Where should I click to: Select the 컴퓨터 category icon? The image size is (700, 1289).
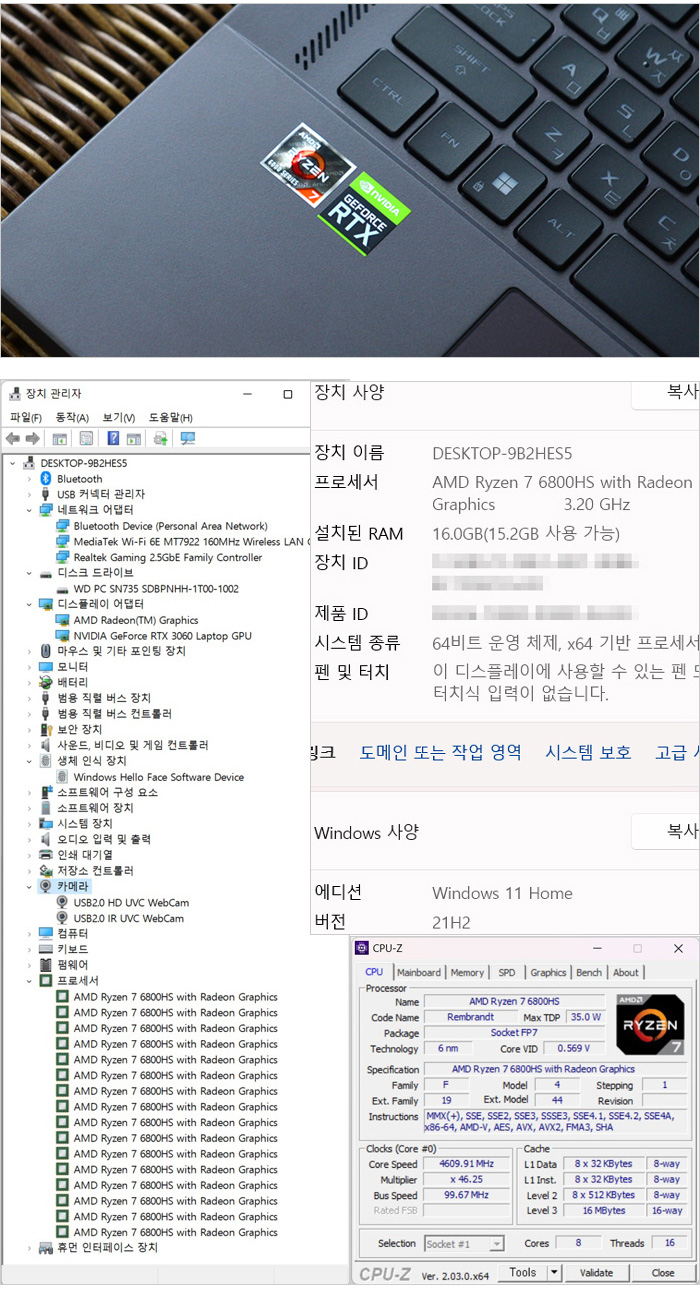[x=45, y=933]
